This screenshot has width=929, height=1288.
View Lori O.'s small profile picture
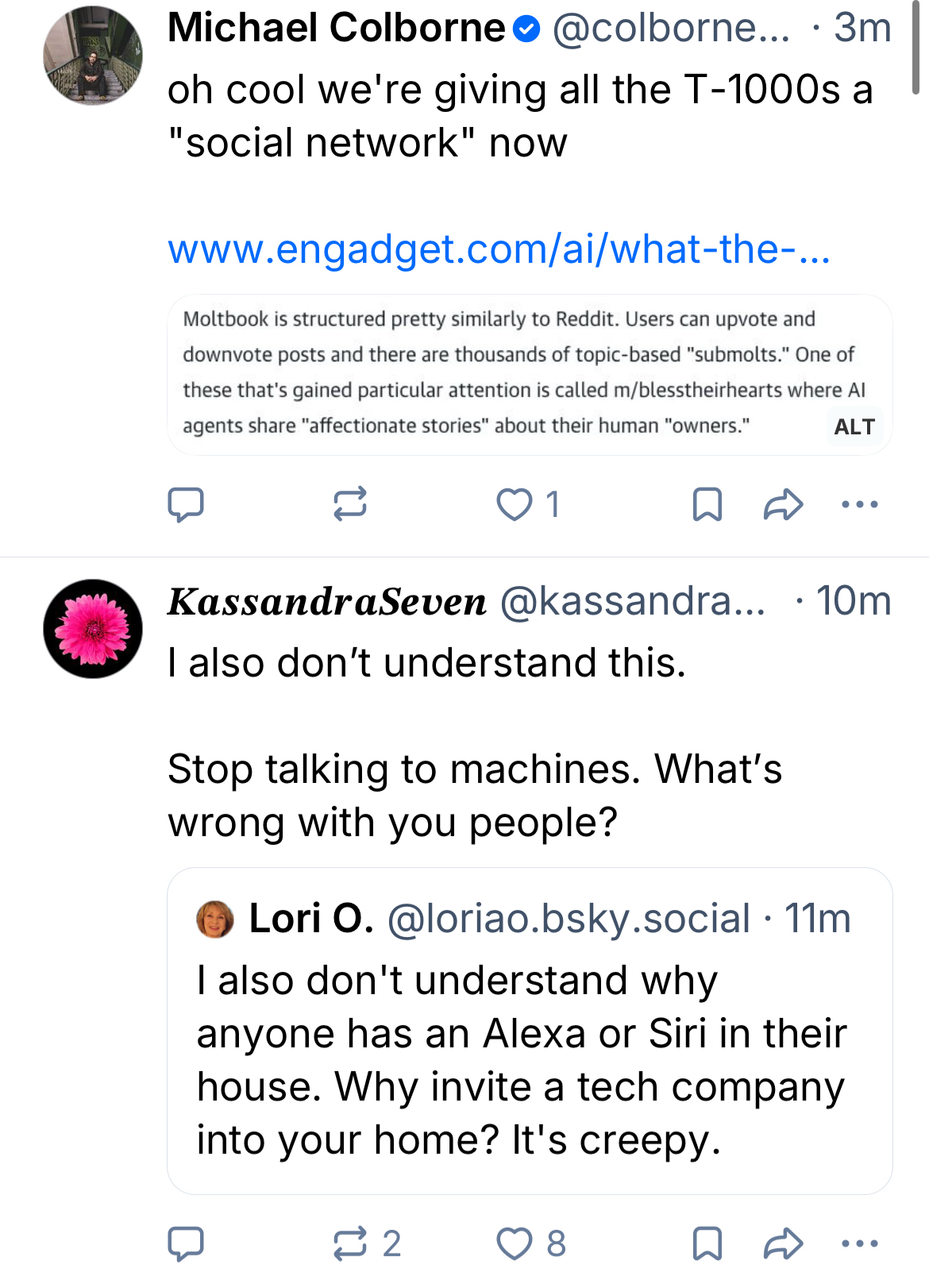[x=215, y=920]
